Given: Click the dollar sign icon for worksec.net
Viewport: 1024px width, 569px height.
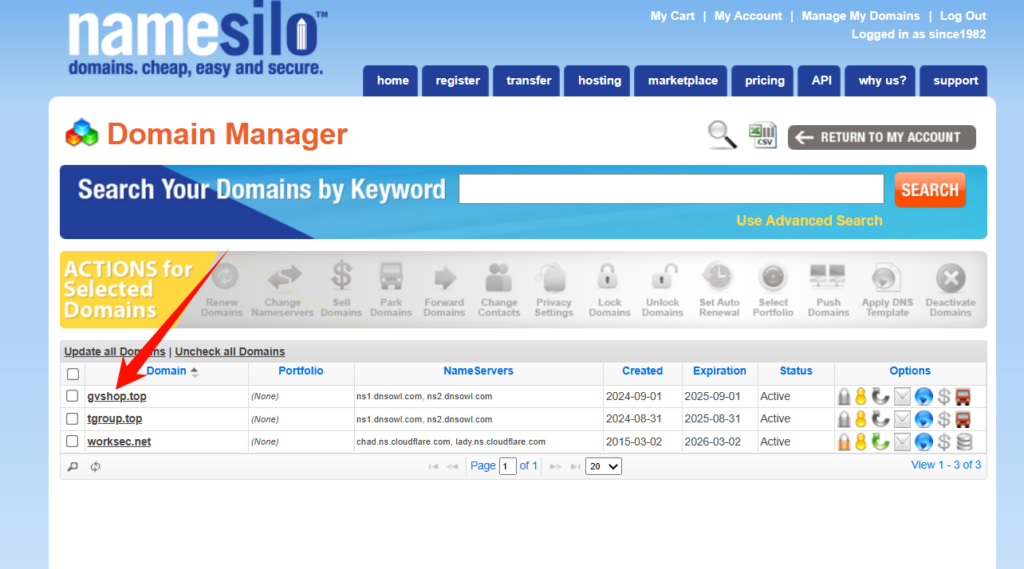Looking at the screenshot, I should coord(944,442).
